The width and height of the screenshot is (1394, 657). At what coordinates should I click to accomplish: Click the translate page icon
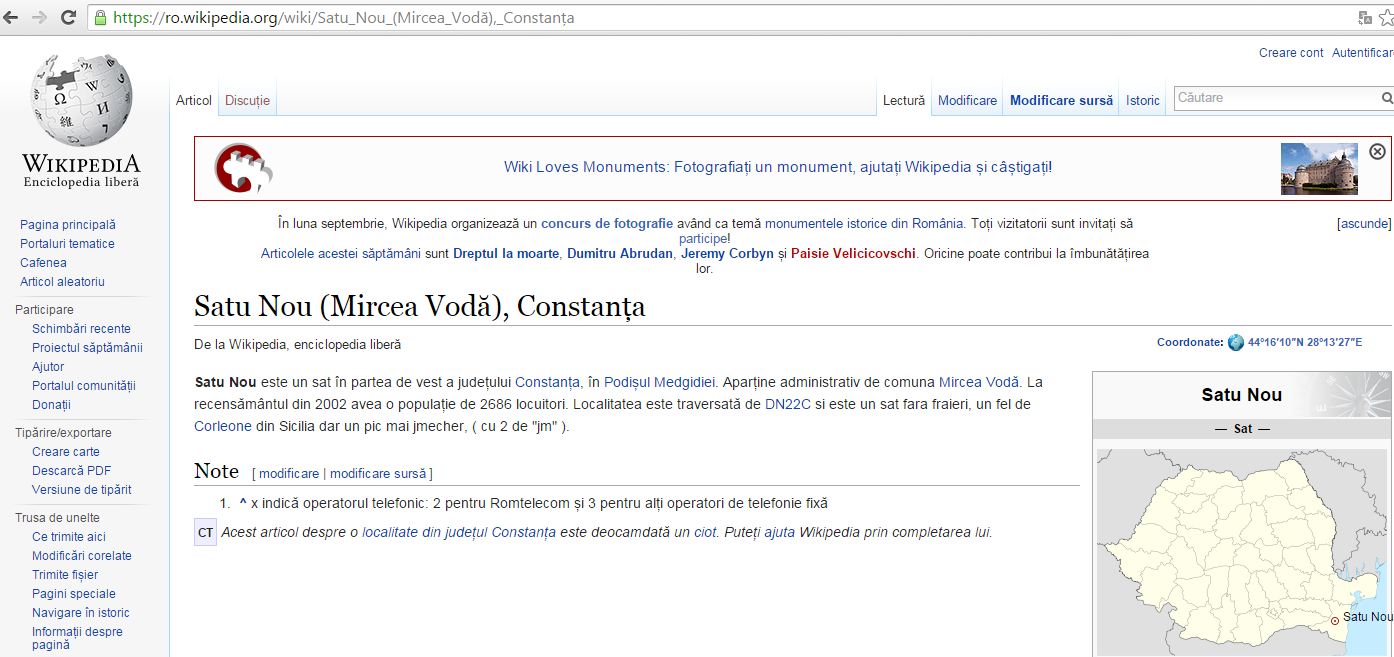(x=1365, y=18)
